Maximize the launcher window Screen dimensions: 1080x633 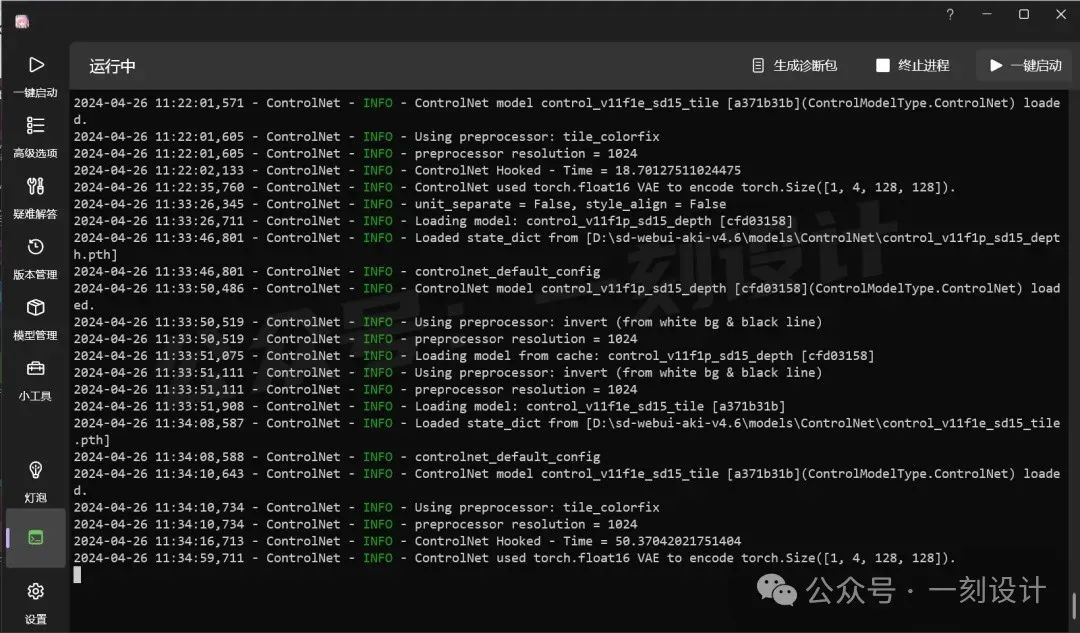point(1024,14)
